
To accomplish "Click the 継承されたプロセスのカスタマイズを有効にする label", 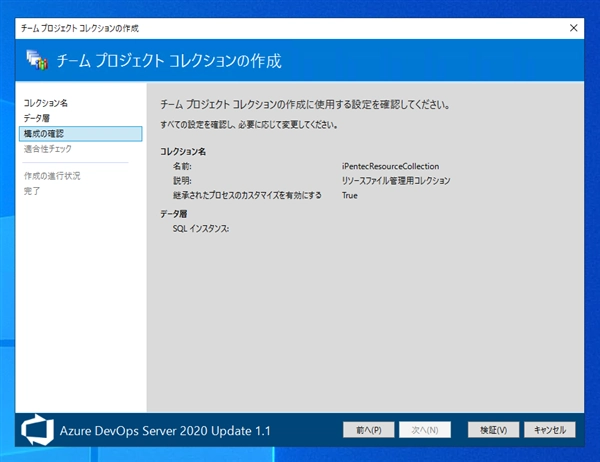I will 247,195.
